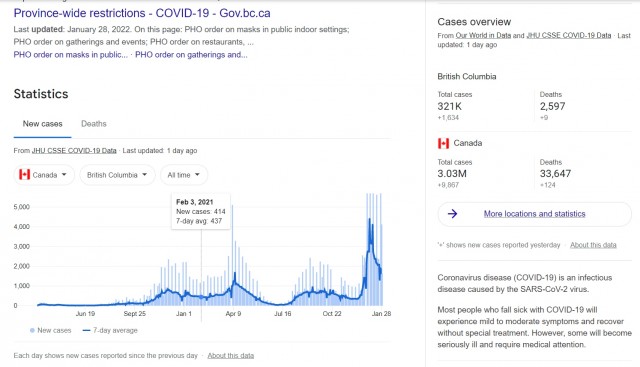Click the 'Sept 25' axis label
The width and height of the screenshot is (640, 367).
(x=135, y=314)
